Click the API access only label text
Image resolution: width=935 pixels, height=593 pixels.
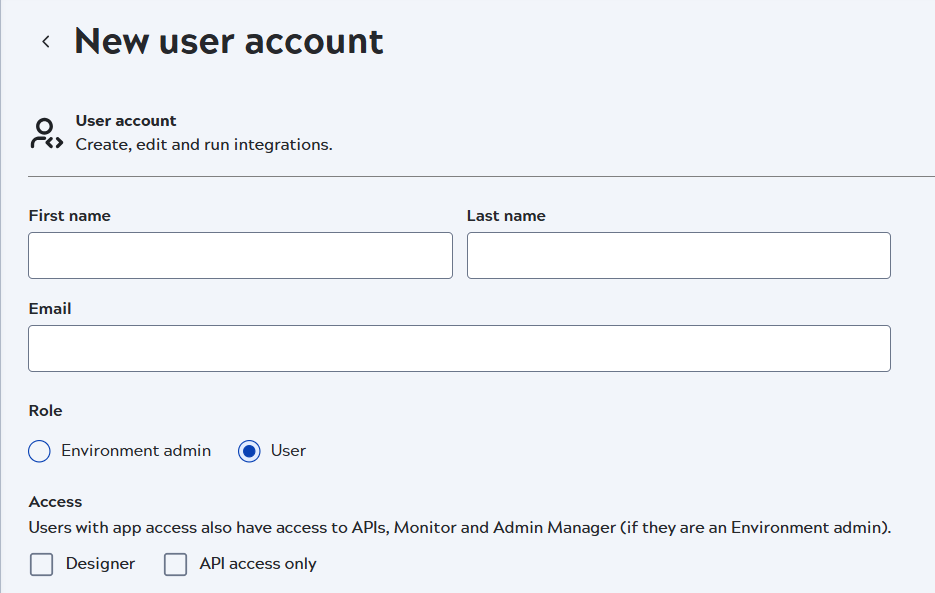[x=256, y=564]
